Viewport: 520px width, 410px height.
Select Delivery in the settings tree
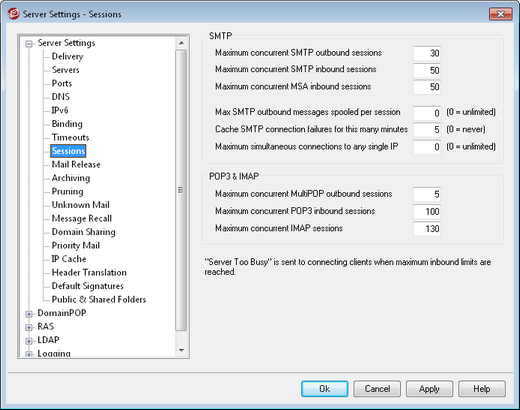point(67,56)
